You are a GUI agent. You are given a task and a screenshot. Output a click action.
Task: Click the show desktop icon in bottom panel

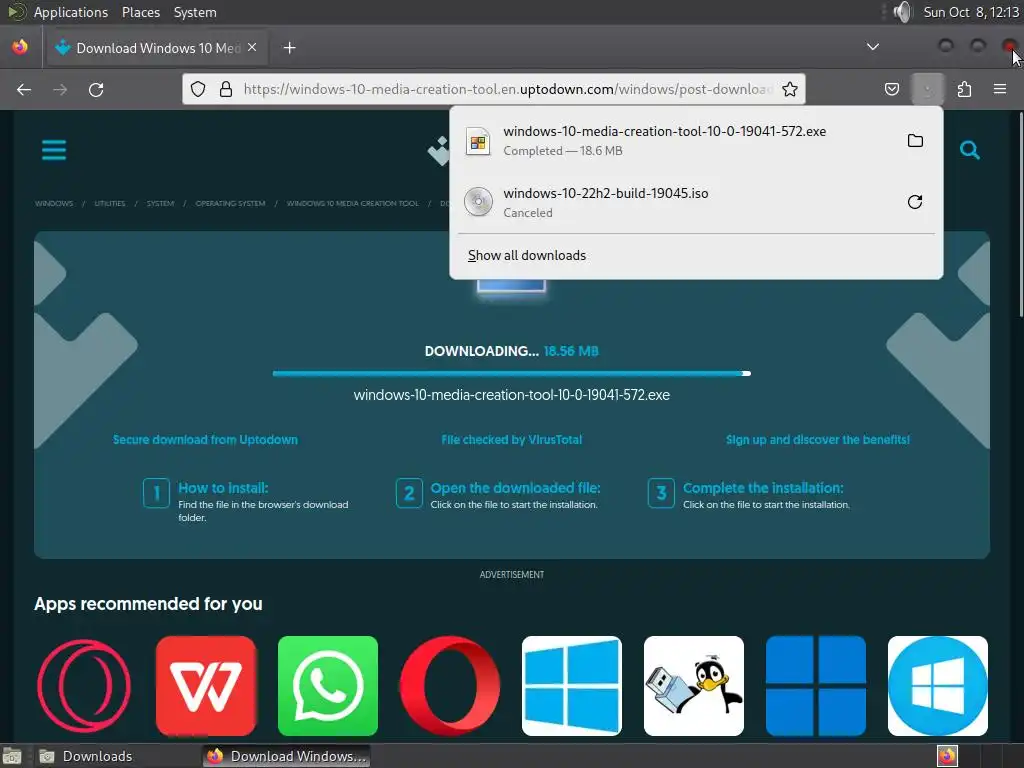pyautogui.click(x=12, y=756)
